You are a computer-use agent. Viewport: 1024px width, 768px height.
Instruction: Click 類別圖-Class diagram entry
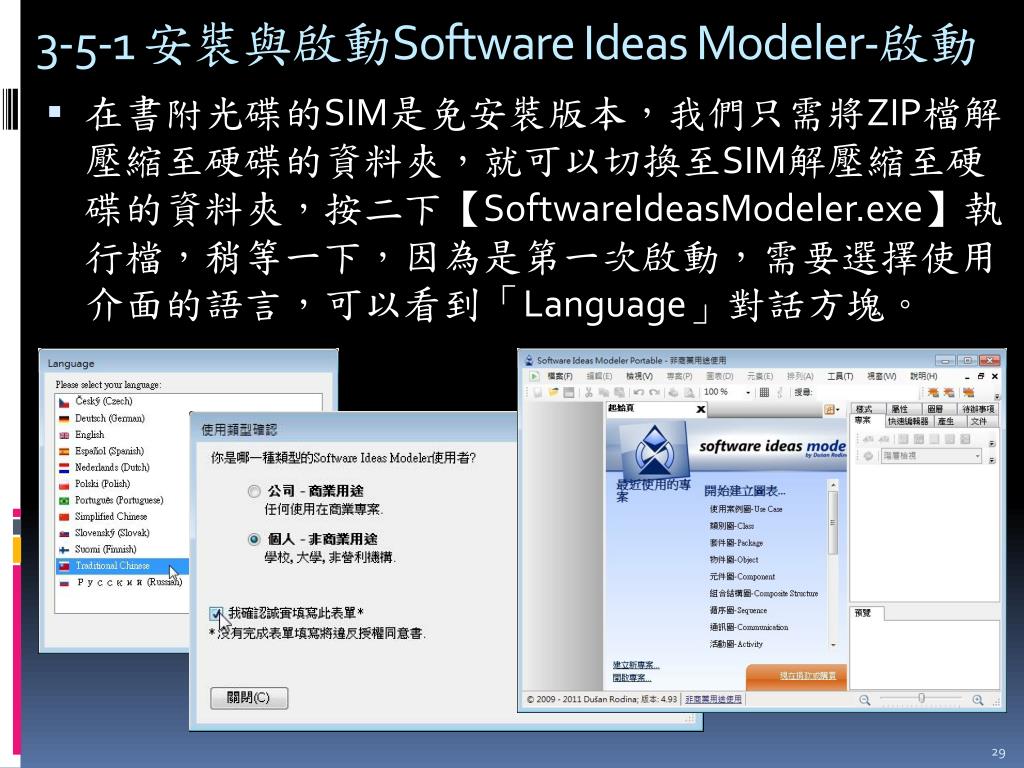coord(731,526)
